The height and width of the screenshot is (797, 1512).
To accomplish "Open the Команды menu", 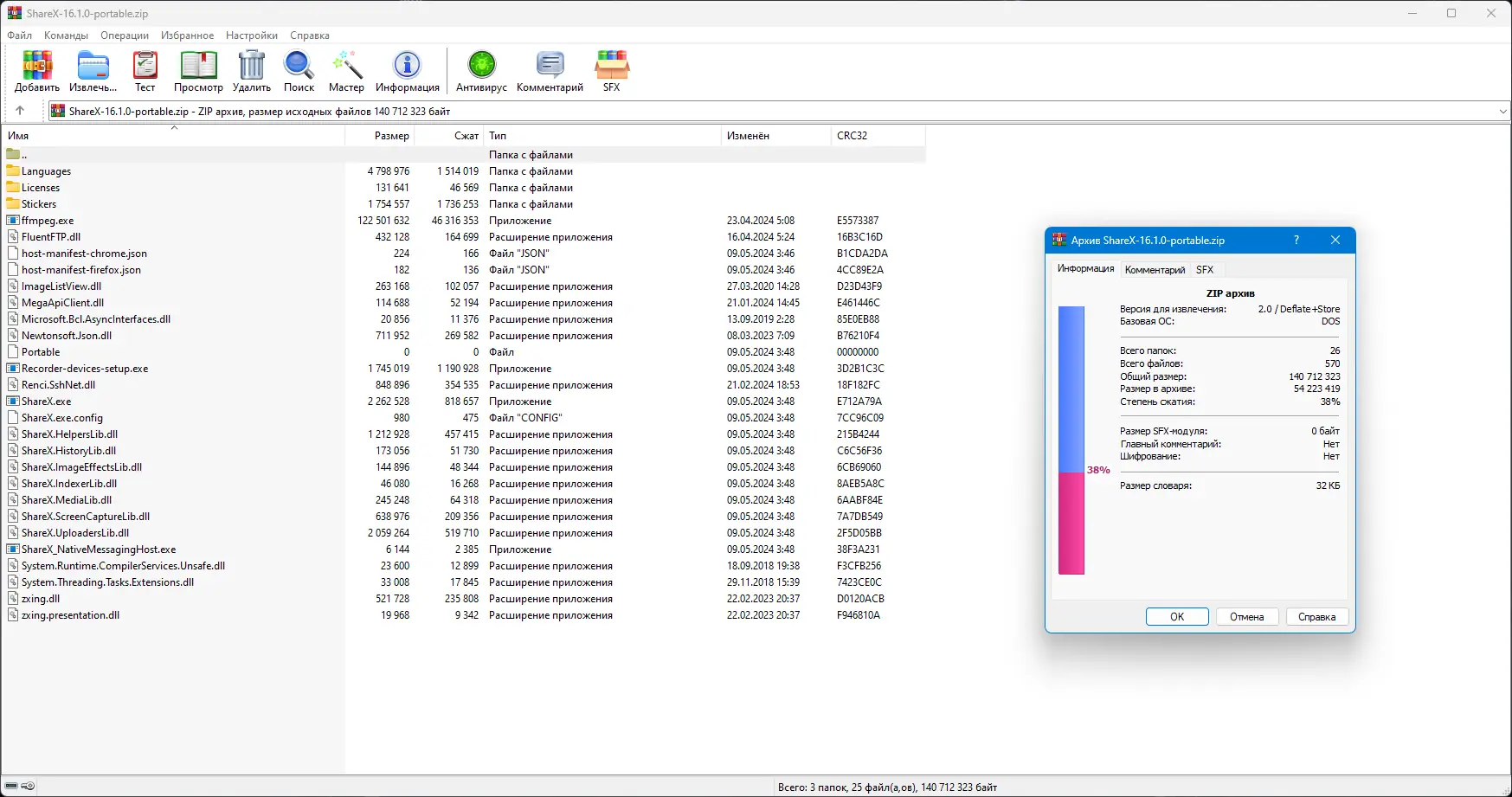I will 66,35.
